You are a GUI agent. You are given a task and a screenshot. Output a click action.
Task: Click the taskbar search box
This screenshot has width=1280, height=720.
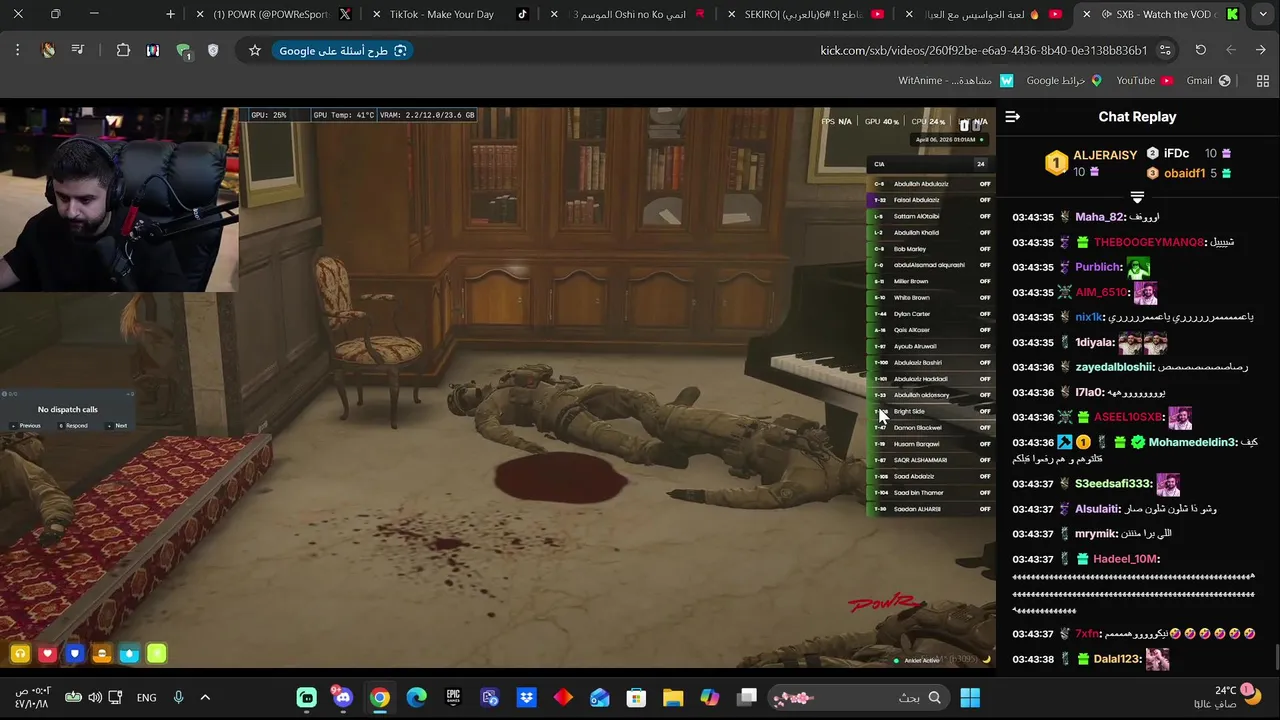(x=860, y=697)
